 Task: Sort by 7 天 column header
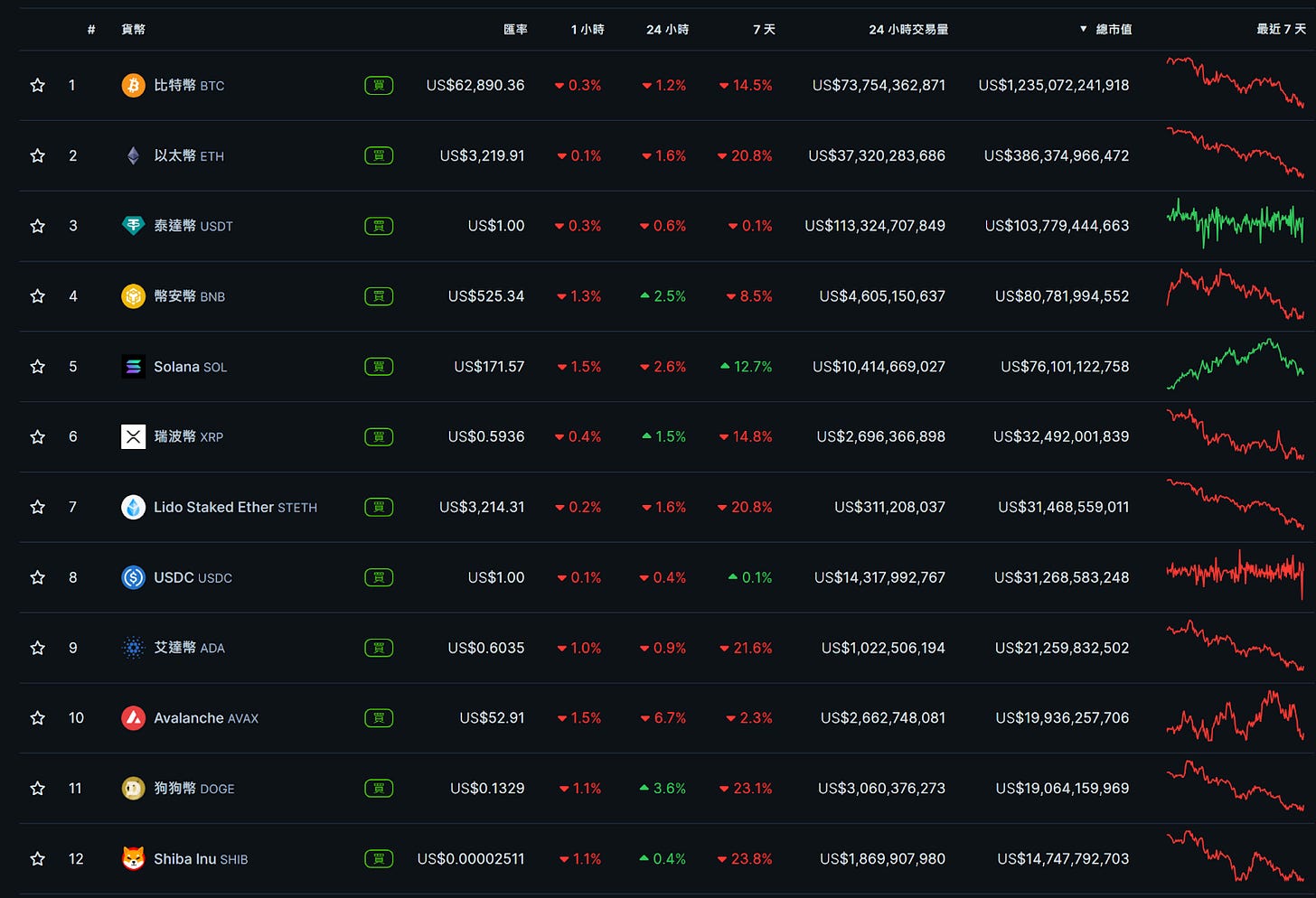[764, 29]
